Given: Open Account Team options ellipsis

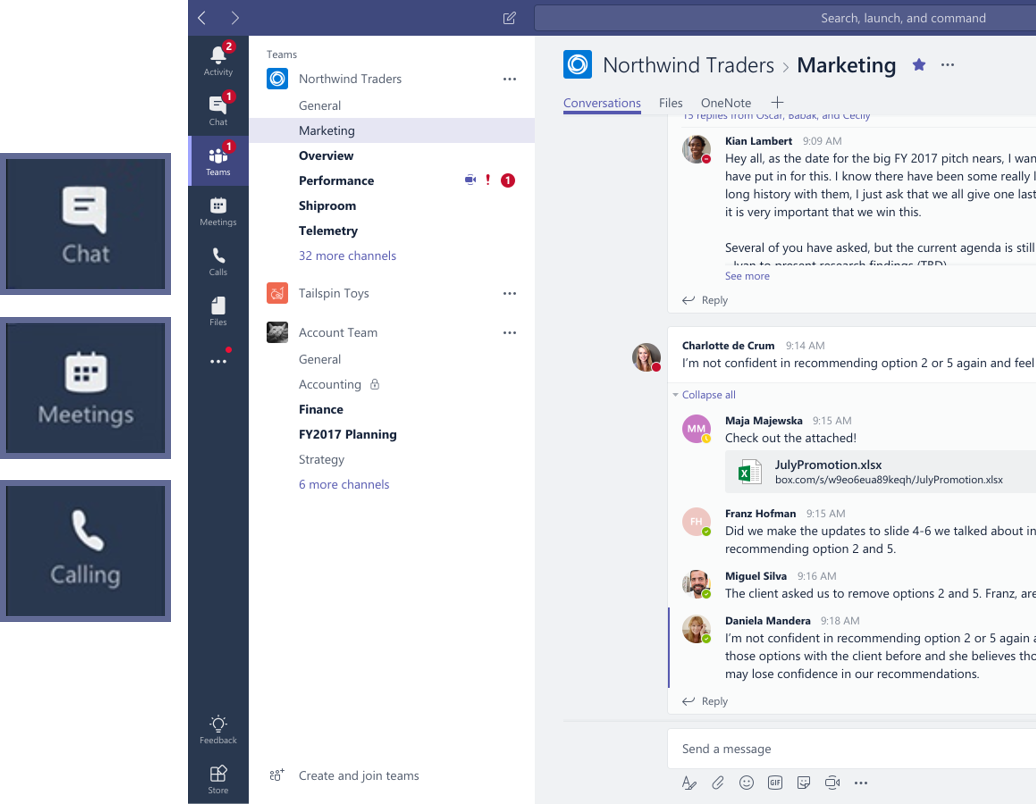Looking at the screenshot, I should pos(509,333).
